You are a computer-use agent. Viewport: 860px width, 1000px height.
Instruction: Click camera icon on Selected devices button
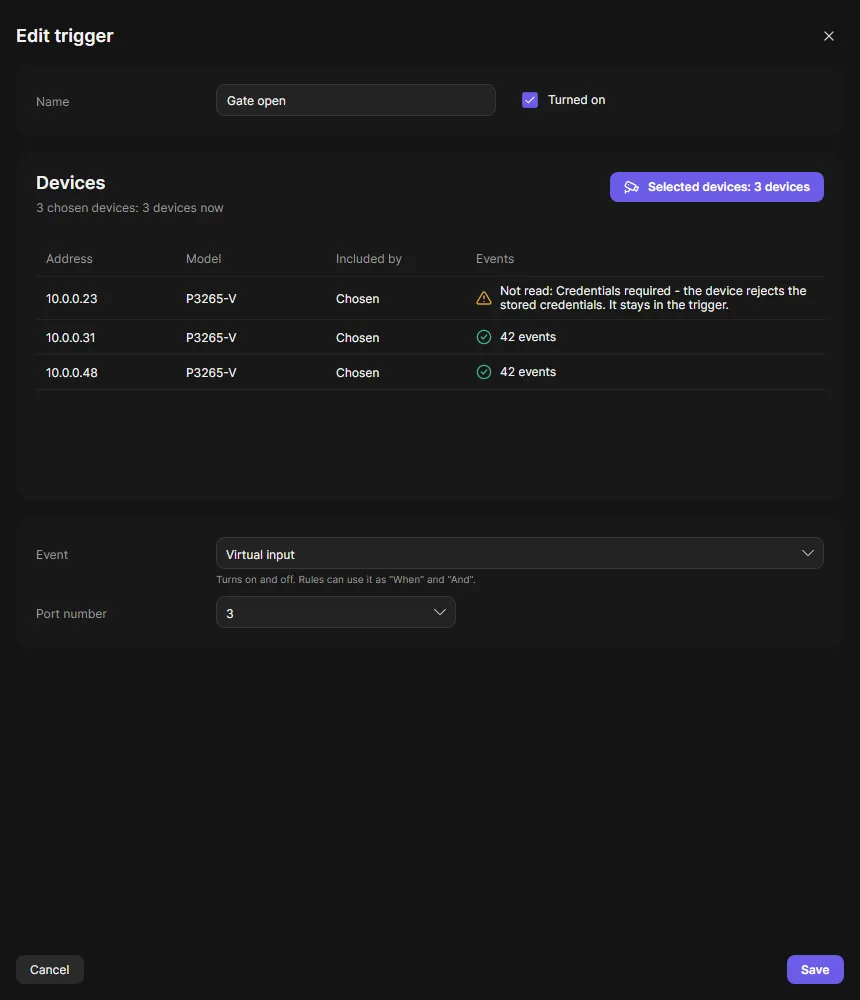(x=631, y=187)
